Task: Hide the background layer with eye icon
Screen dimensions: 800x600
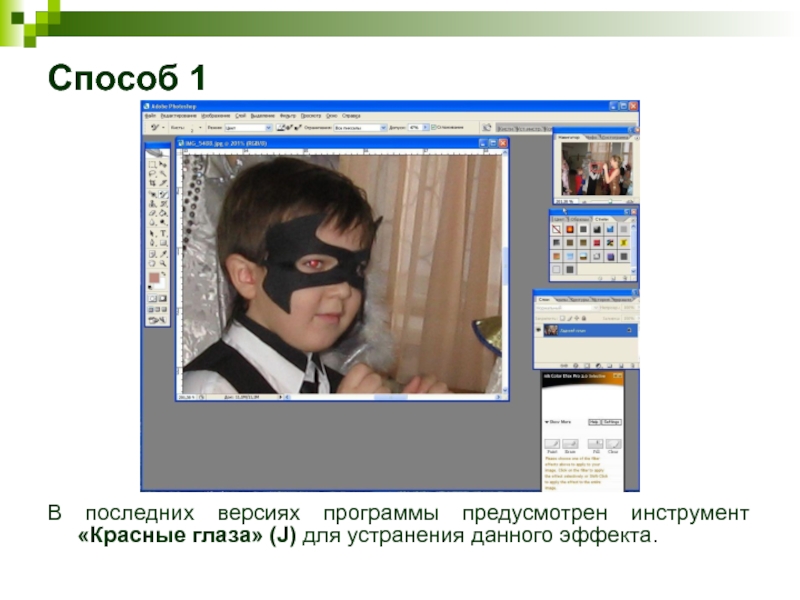Action: tap(538, 331)
